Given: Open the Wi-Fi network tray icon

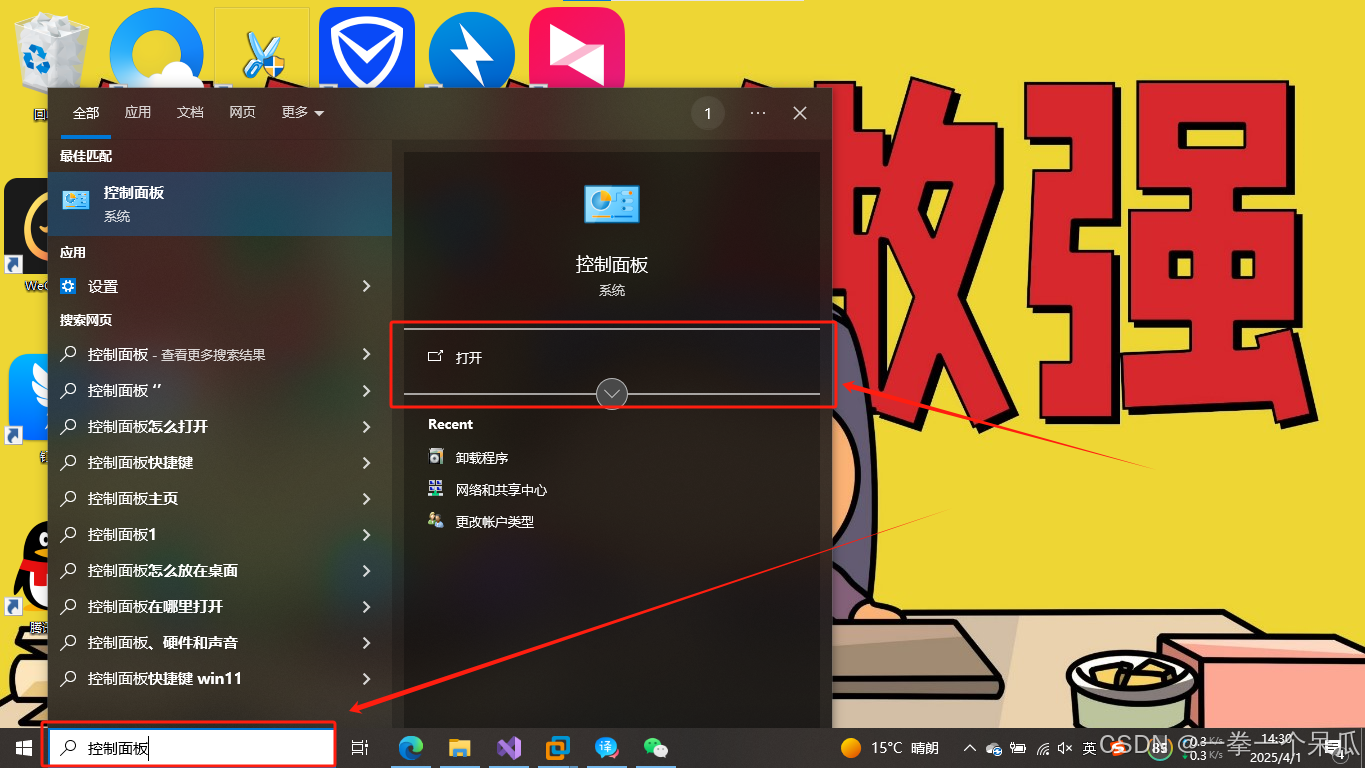Looking at the screenshot, I should click(1043, 747).
